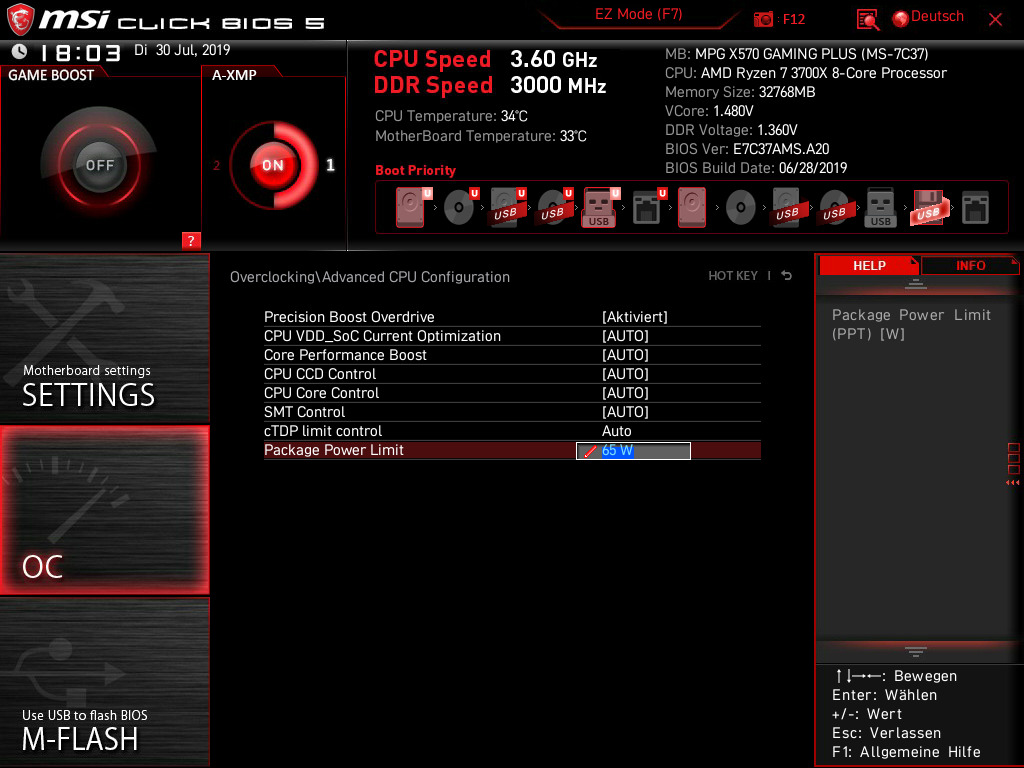Click the Package Power Limit 65 W field
Image resolution: width=1024 pixels, height=768 pixels.
[x=633, y=451]
